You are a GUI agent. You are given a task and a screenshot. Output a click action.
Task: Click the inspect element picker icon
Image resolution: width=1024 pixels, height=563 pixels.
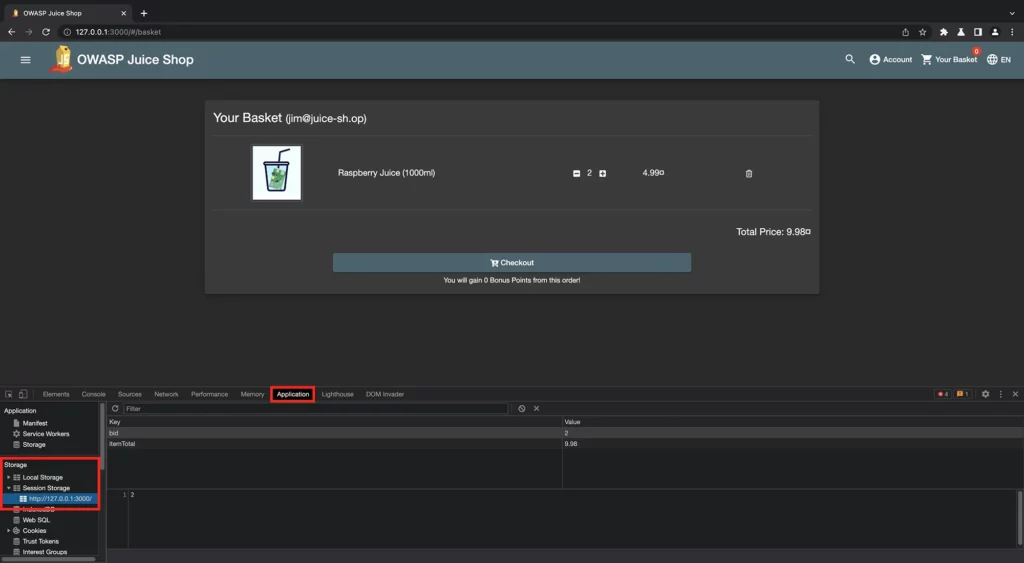pos(9,394)
